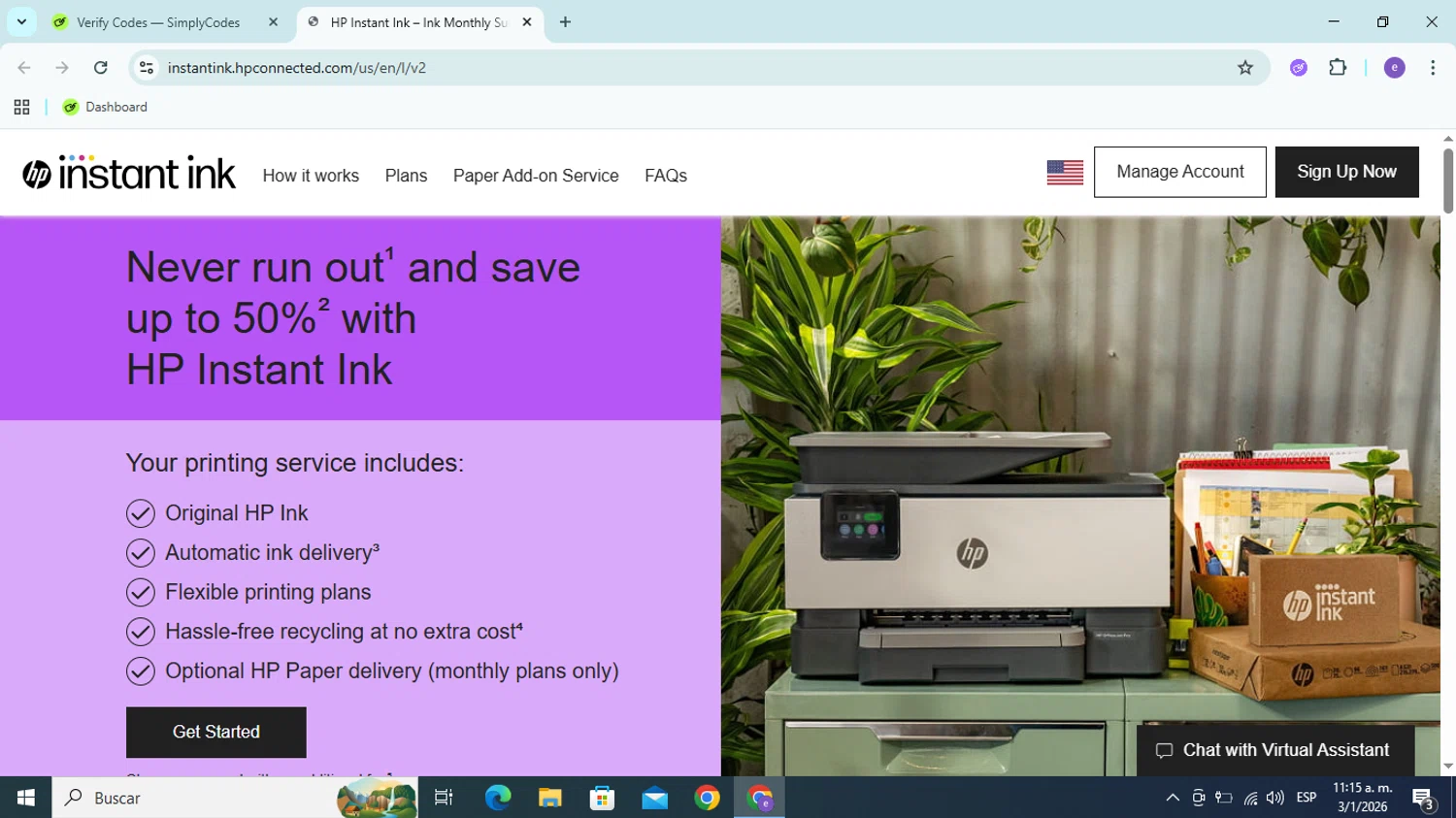Image resolution: width=1456 pixels, height=818 pixels.
Task: Open the FAQs menu item
Action: click(666, 176)
